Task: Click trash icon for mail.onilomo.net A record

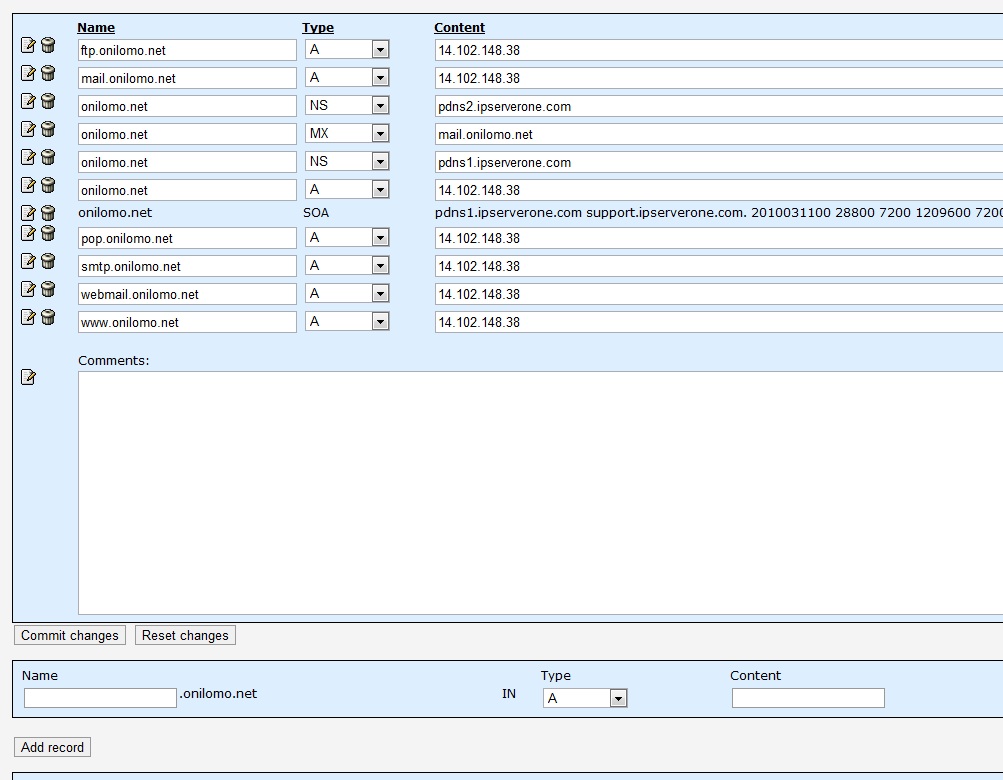Action: tap(48, 73)
